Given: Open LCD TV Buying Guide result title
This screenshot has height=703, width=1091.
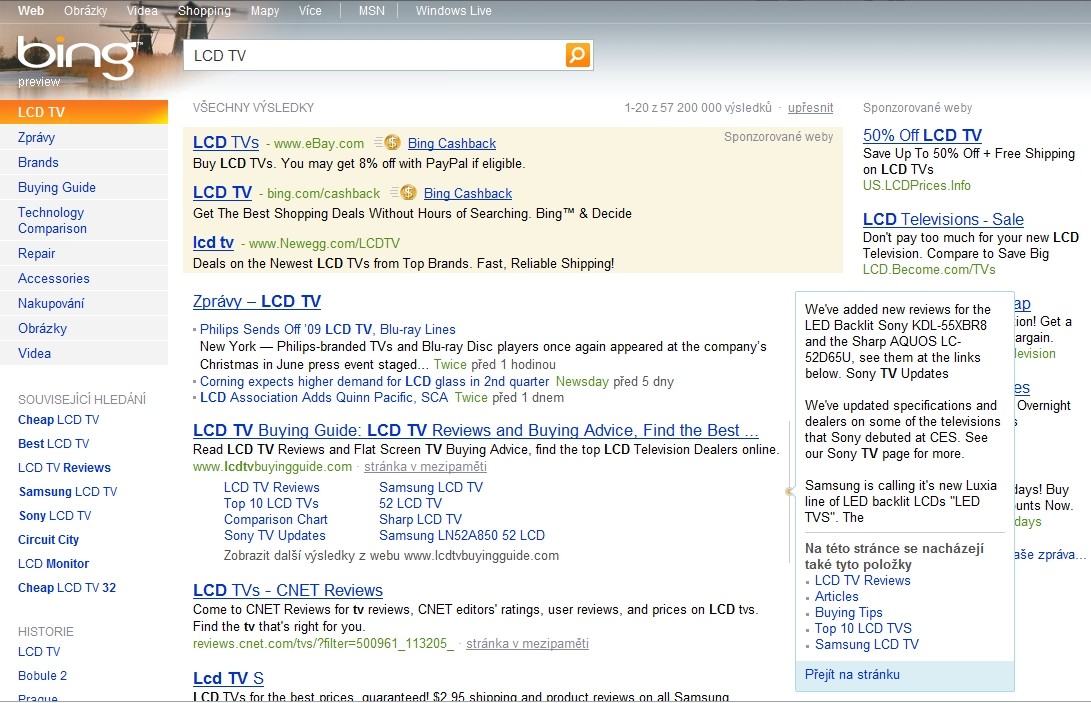Looking at the screenshot, I should (475, 430).
